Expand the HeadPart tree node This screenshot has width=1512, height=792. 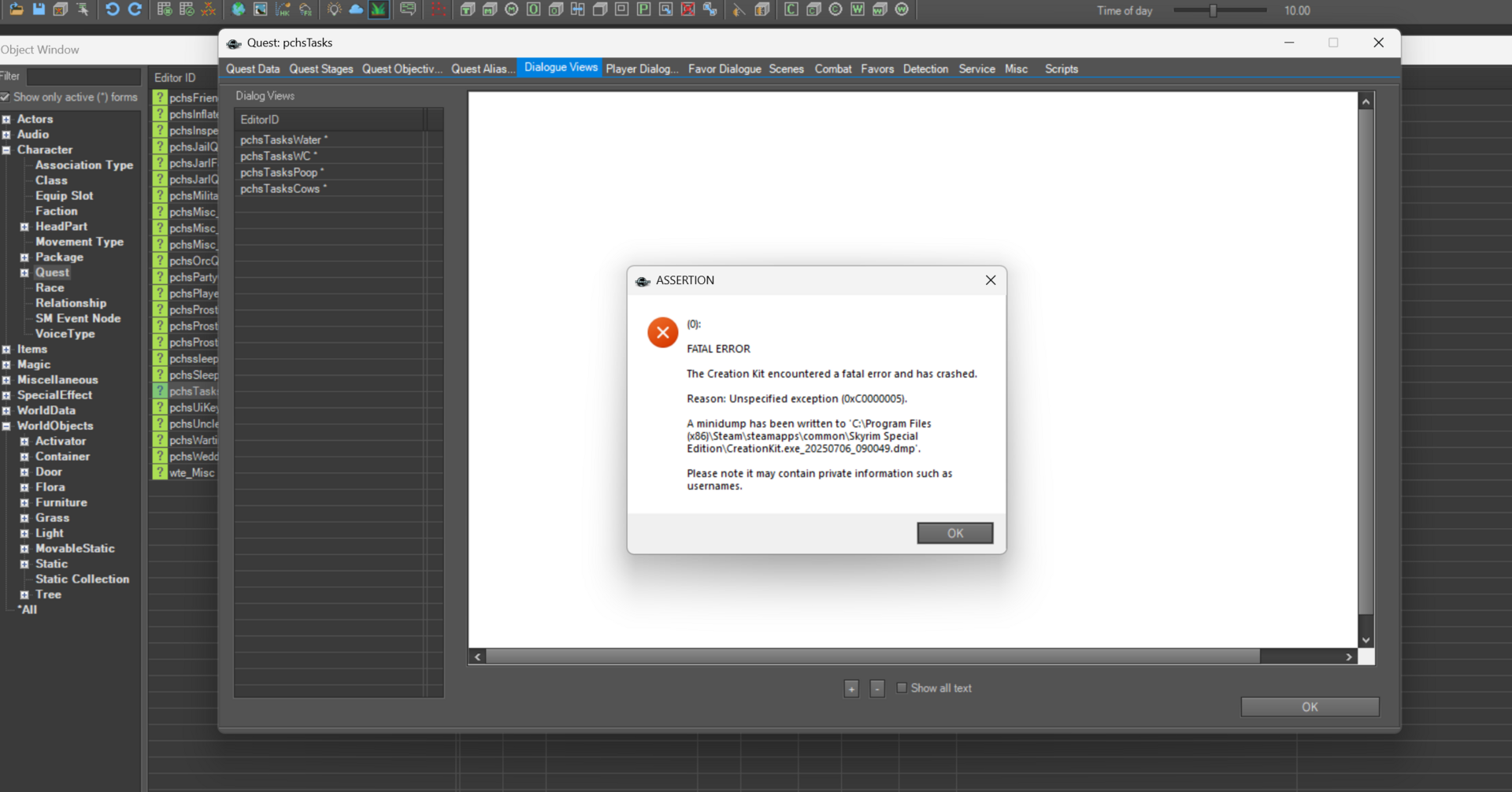24,227
